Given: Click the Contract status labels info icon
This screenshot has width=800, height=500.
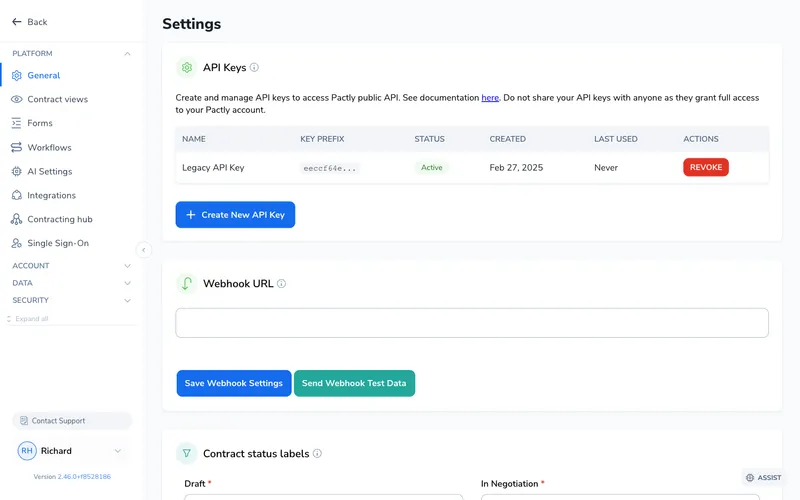Looking at the screenshot, I should click(317, 454).
